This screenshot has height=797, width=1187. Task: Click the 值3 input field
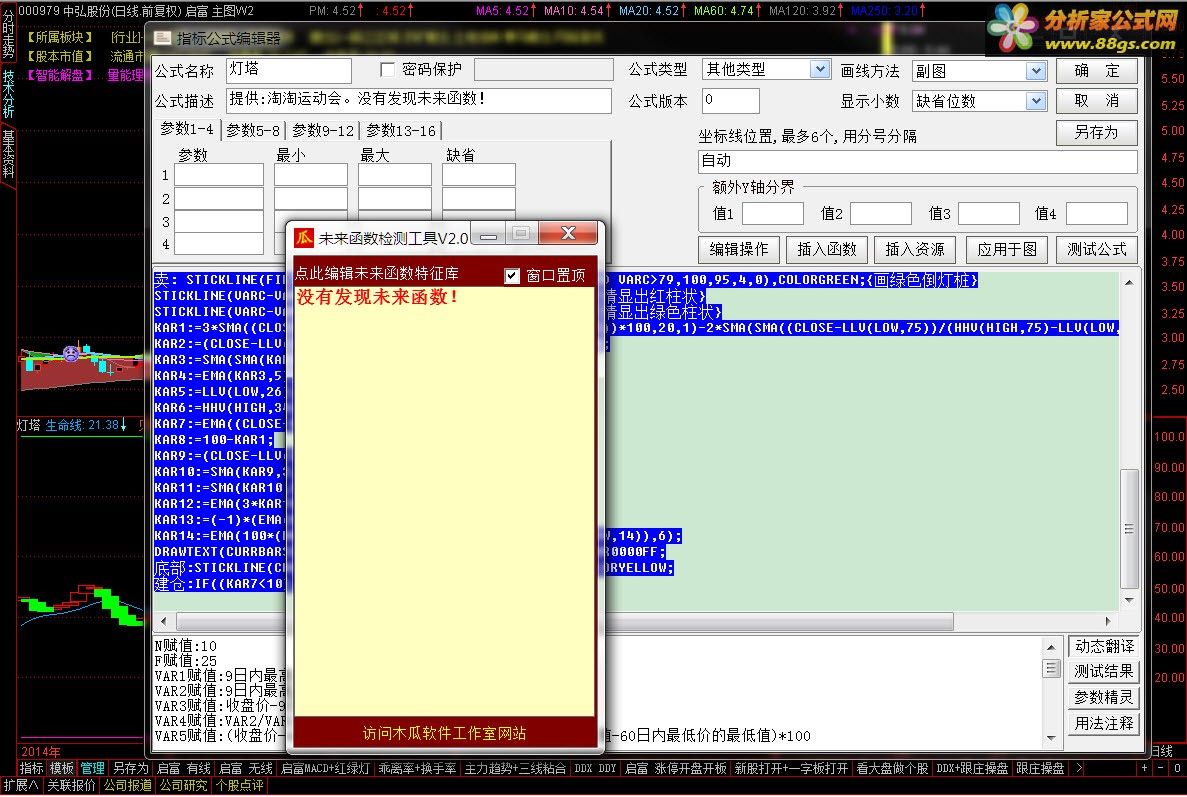(x=989, y=213)
